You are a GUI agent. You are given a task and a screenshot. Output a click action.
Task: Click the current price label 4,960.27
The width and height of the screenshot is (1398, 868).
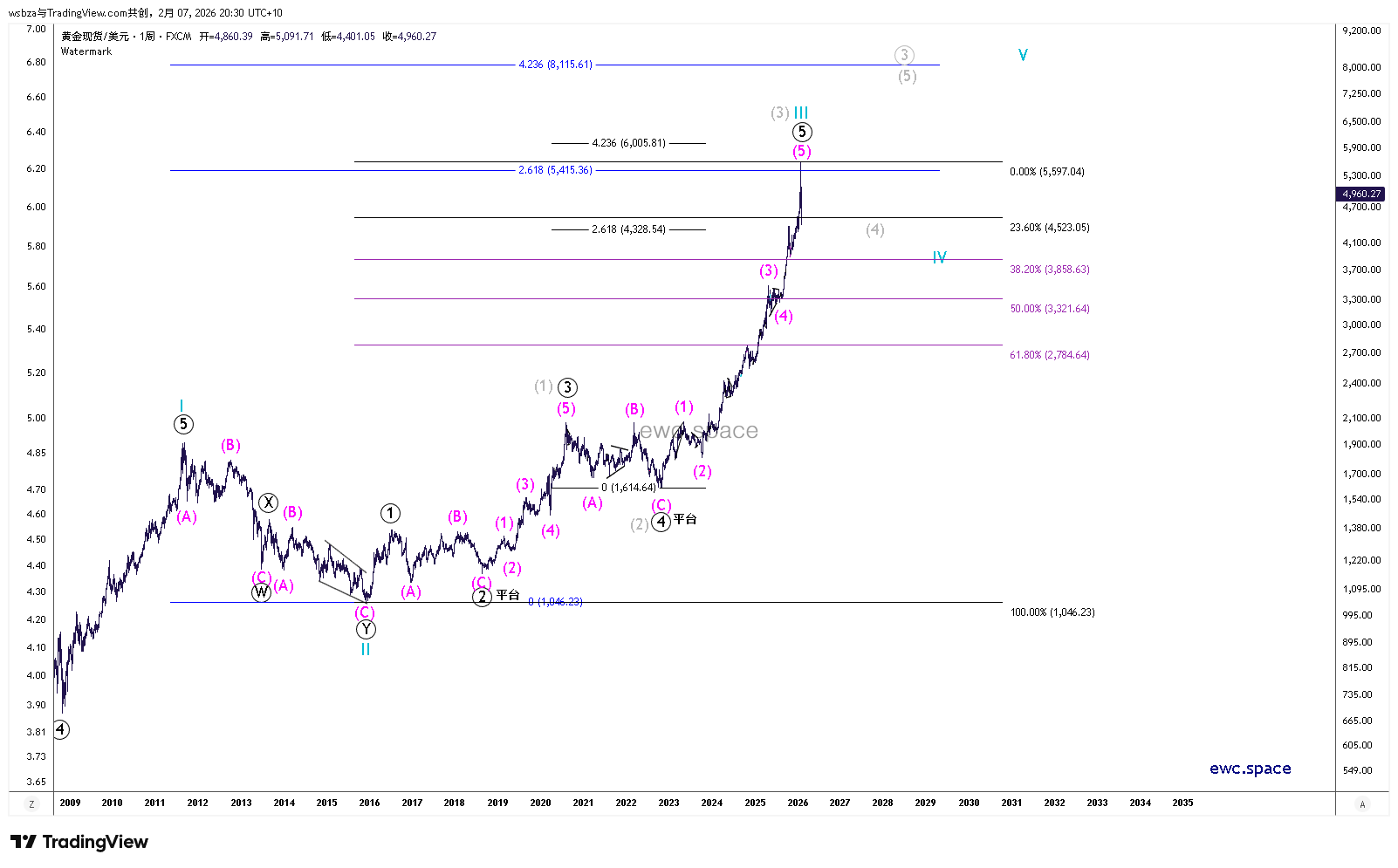pyautogui.click(x=1361, y=194)
